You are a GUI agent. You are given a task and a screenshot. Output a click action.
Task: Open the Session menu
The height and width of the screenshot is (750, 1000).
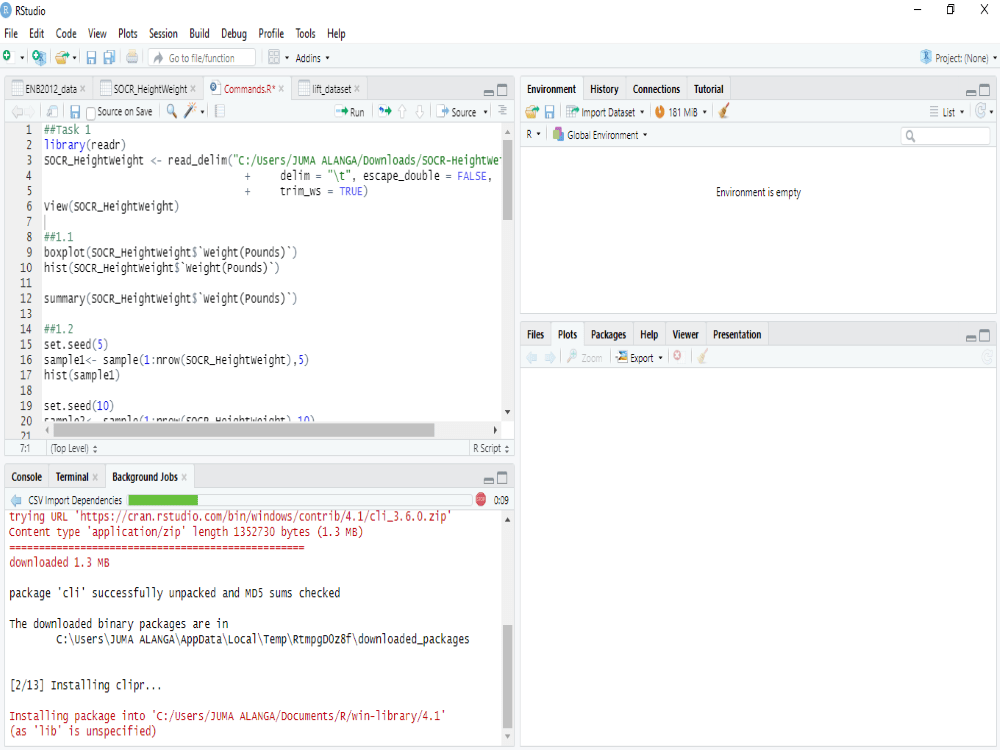163,33
